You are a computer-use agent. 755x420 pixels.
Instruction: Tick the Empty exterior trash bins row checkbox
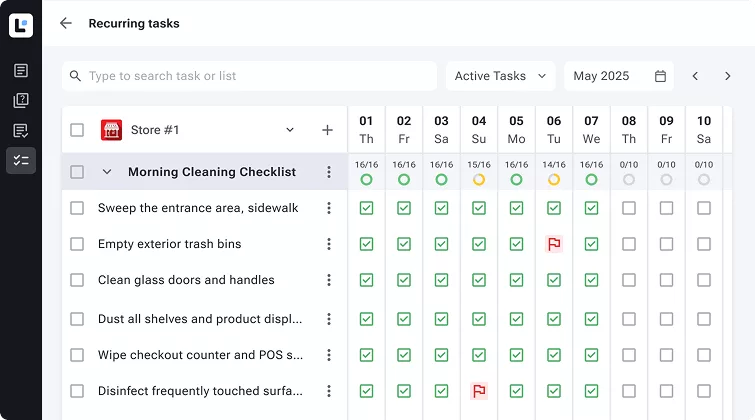click(x=77, y=244)
